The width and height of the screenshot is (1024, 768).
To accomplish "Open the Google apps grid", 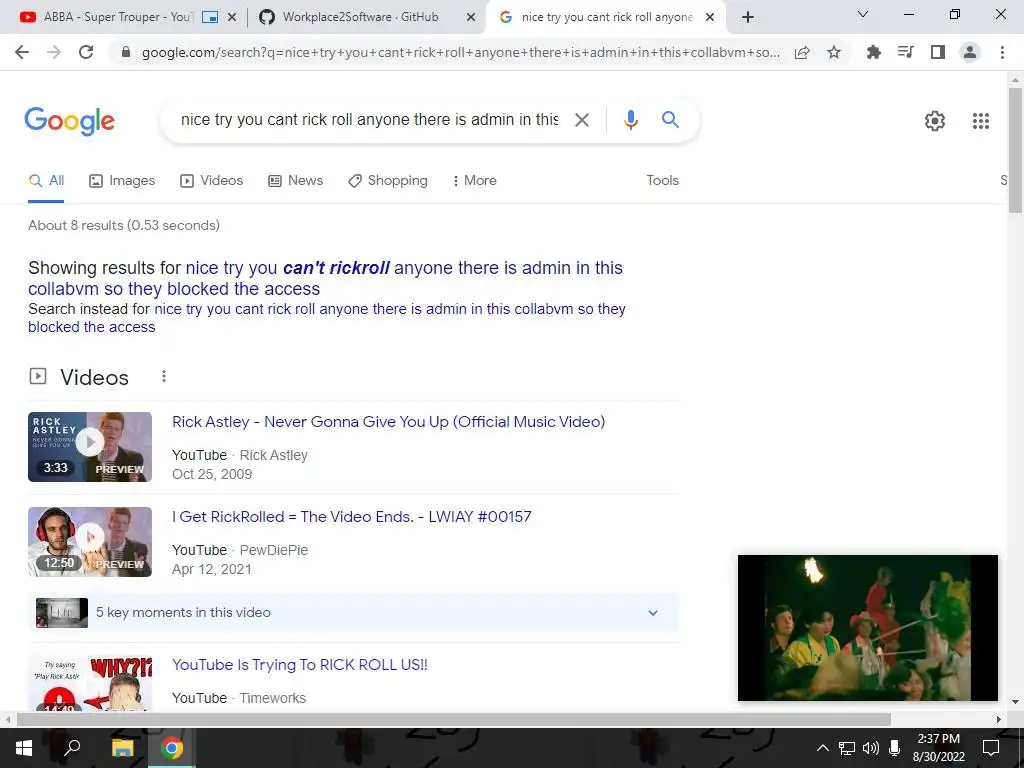I will [x=980, y=121].
